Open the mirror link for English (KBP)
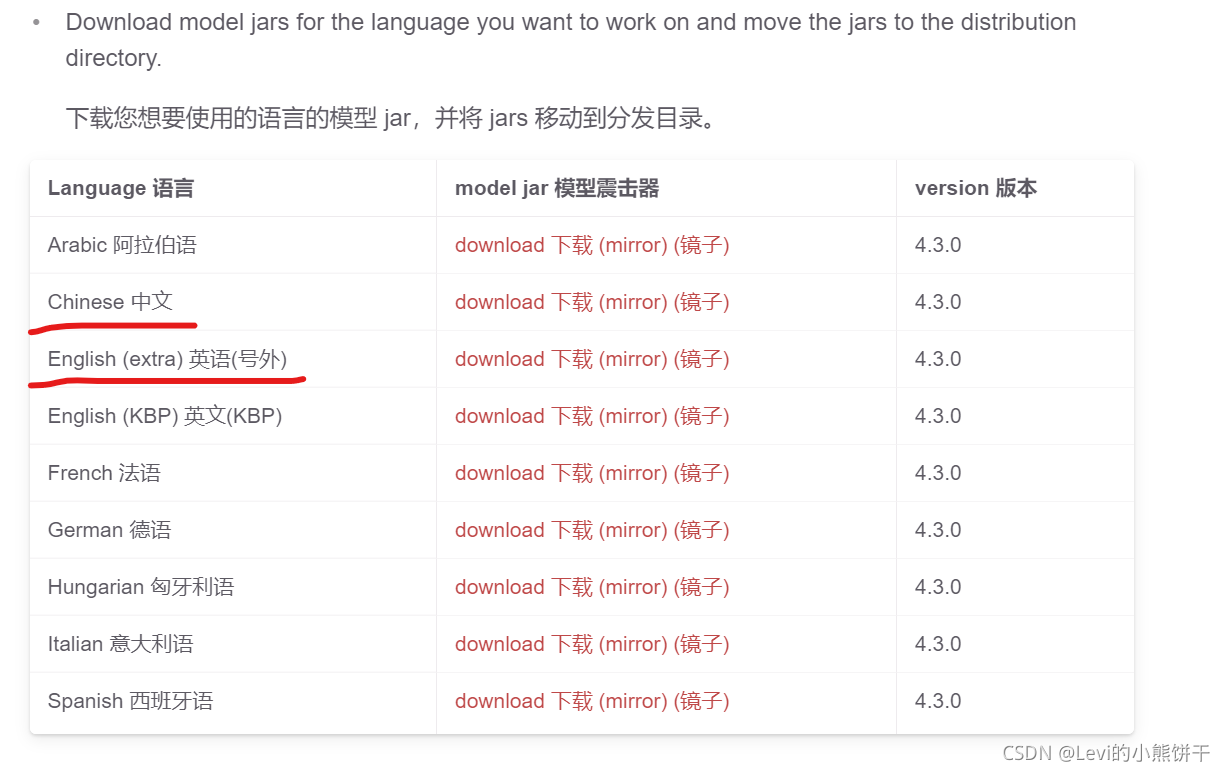The image size is (1225, 771). pyautogui.click(x=664, y=416)
